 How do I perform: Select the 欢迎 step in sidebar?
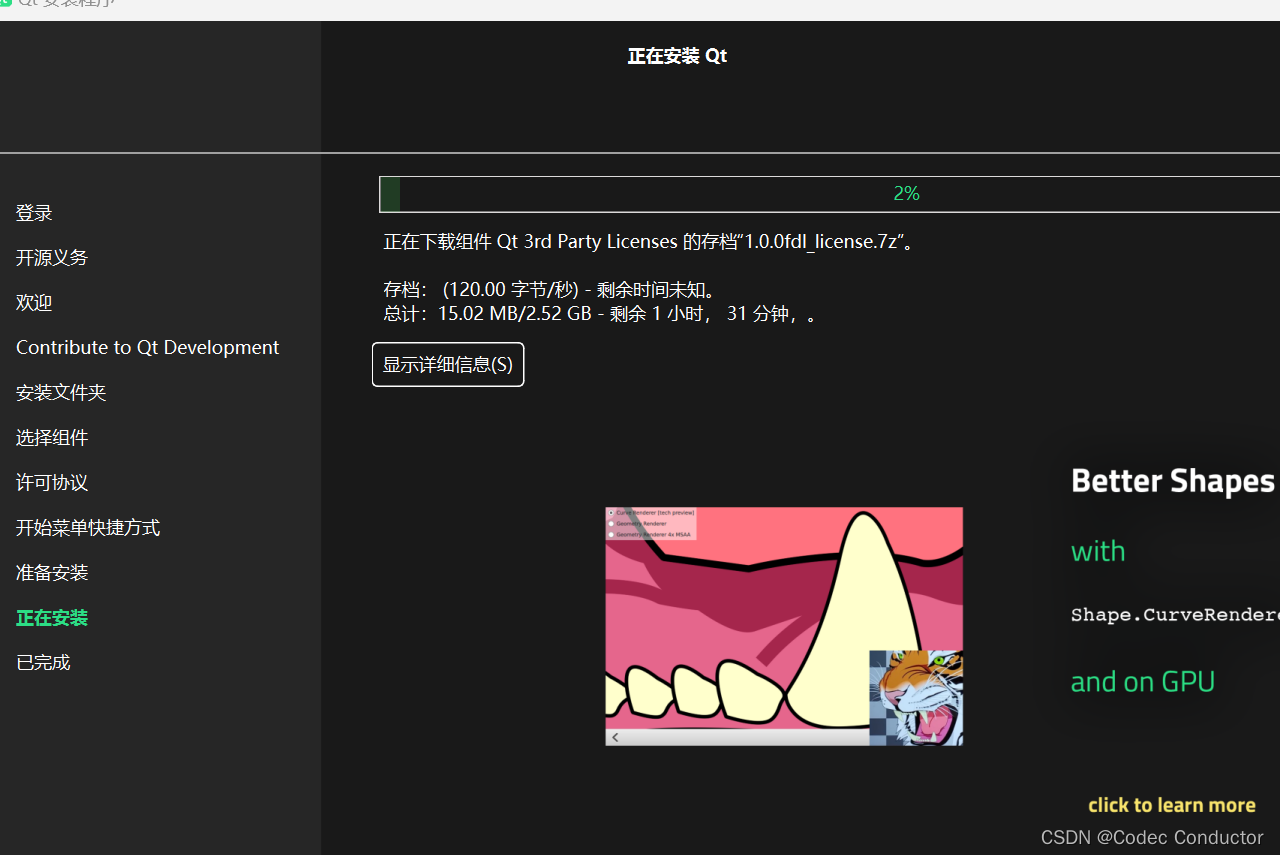[34, 303]
